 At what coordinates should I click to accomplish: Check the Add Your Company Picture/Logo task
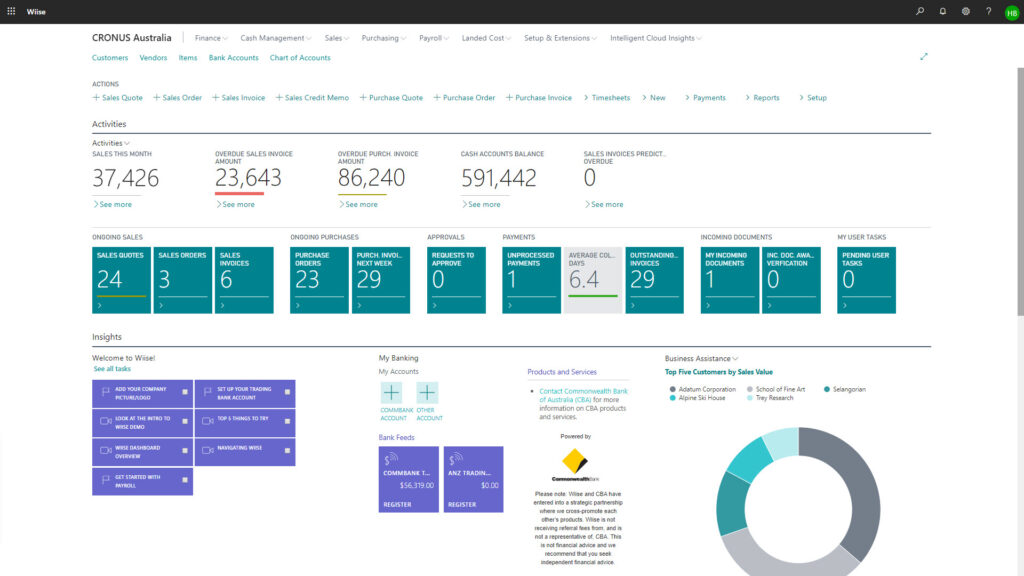click(x=185, y=392)
